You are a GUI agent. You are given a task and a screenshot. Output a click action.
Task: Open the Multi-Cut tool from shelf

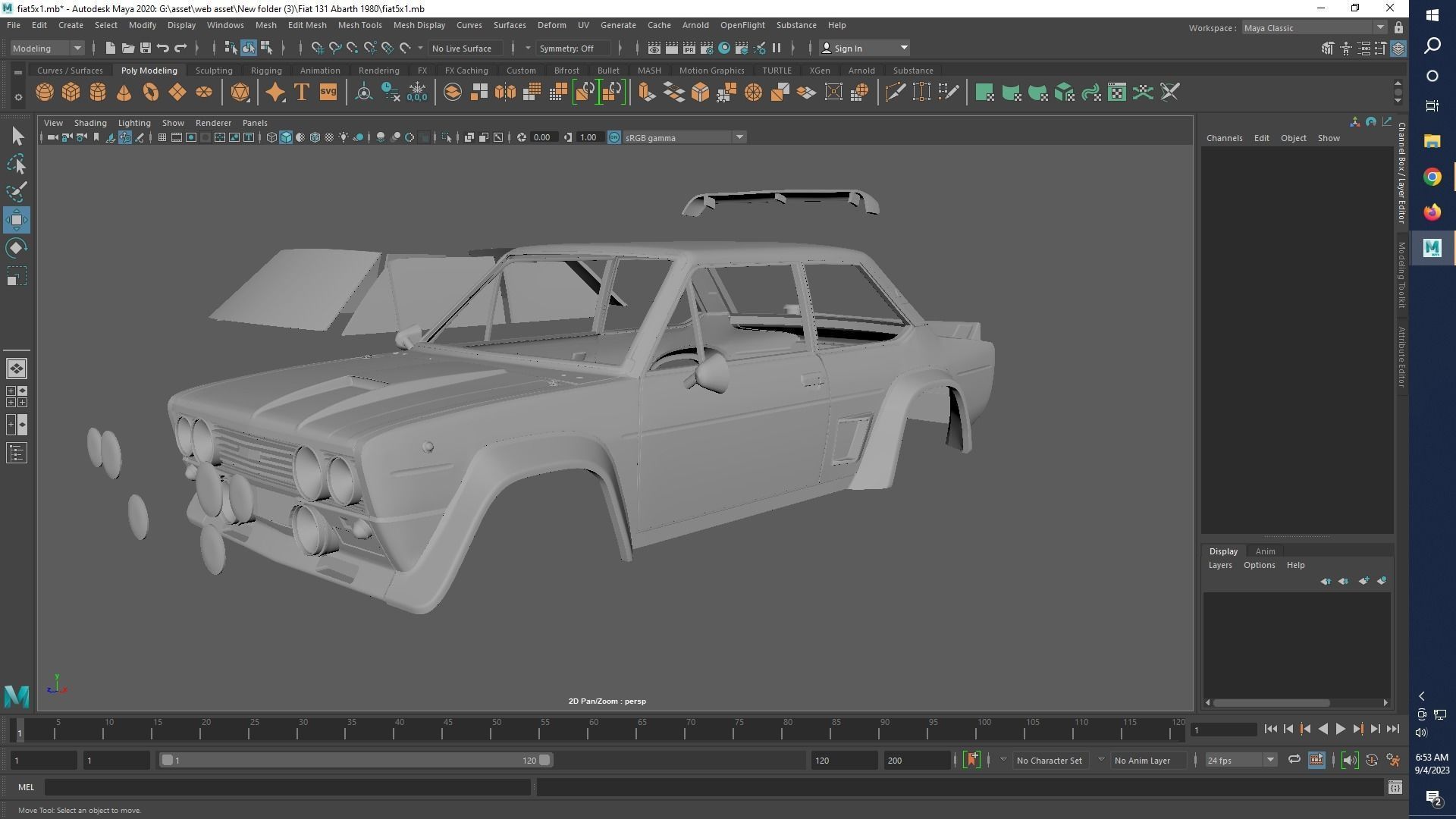(x=895, y=93)
